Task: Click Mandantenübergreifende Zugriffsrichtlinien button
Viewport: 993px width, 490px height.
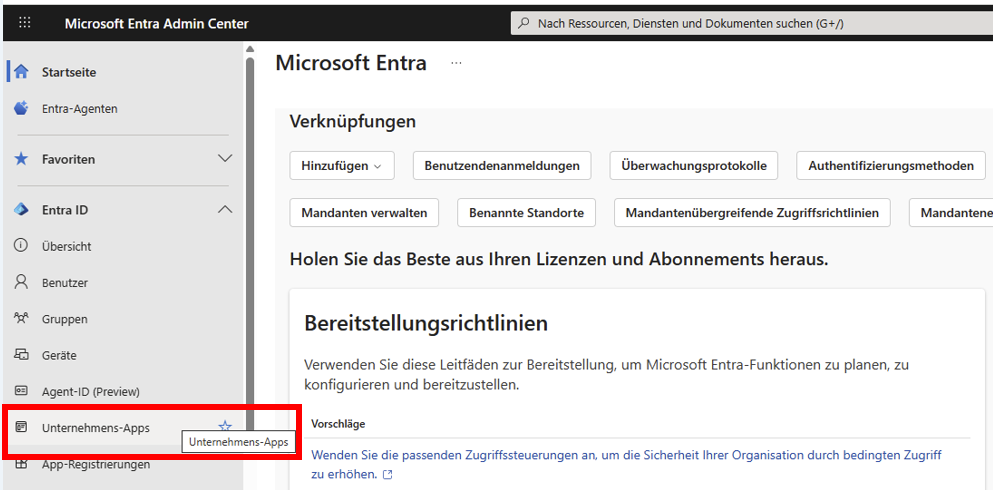Action: tap(752, 213)
